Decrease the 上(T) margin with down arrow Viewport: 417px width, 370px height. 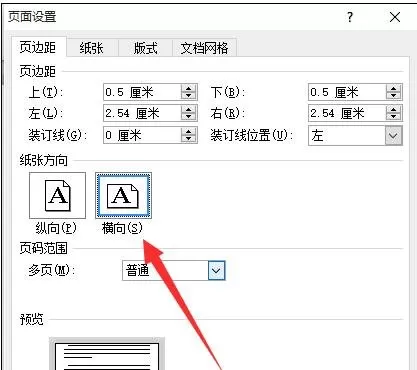click(189, 96)
